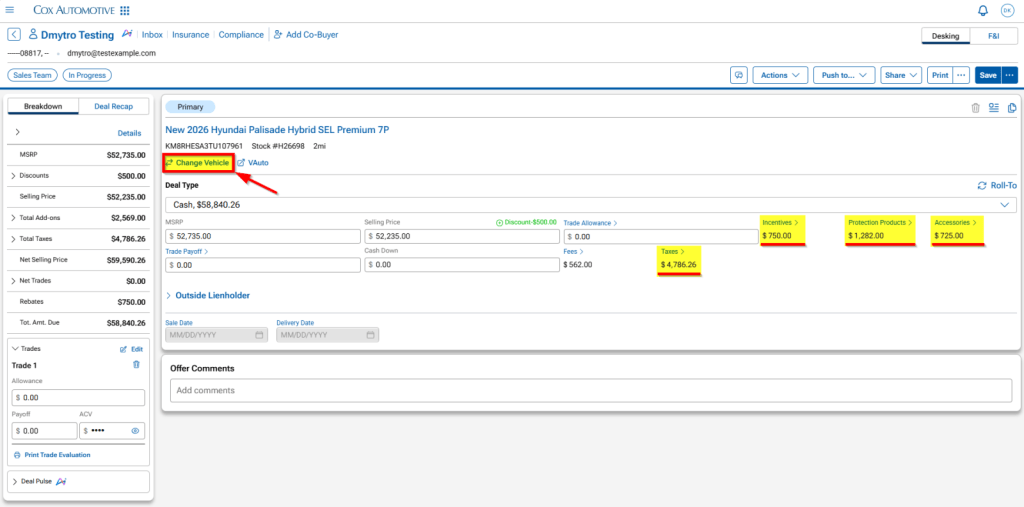Screen dimensions: 1024x507
Task: Open the Trade Allowance details link
Action: pyautogui.click(x=590, y=223)
